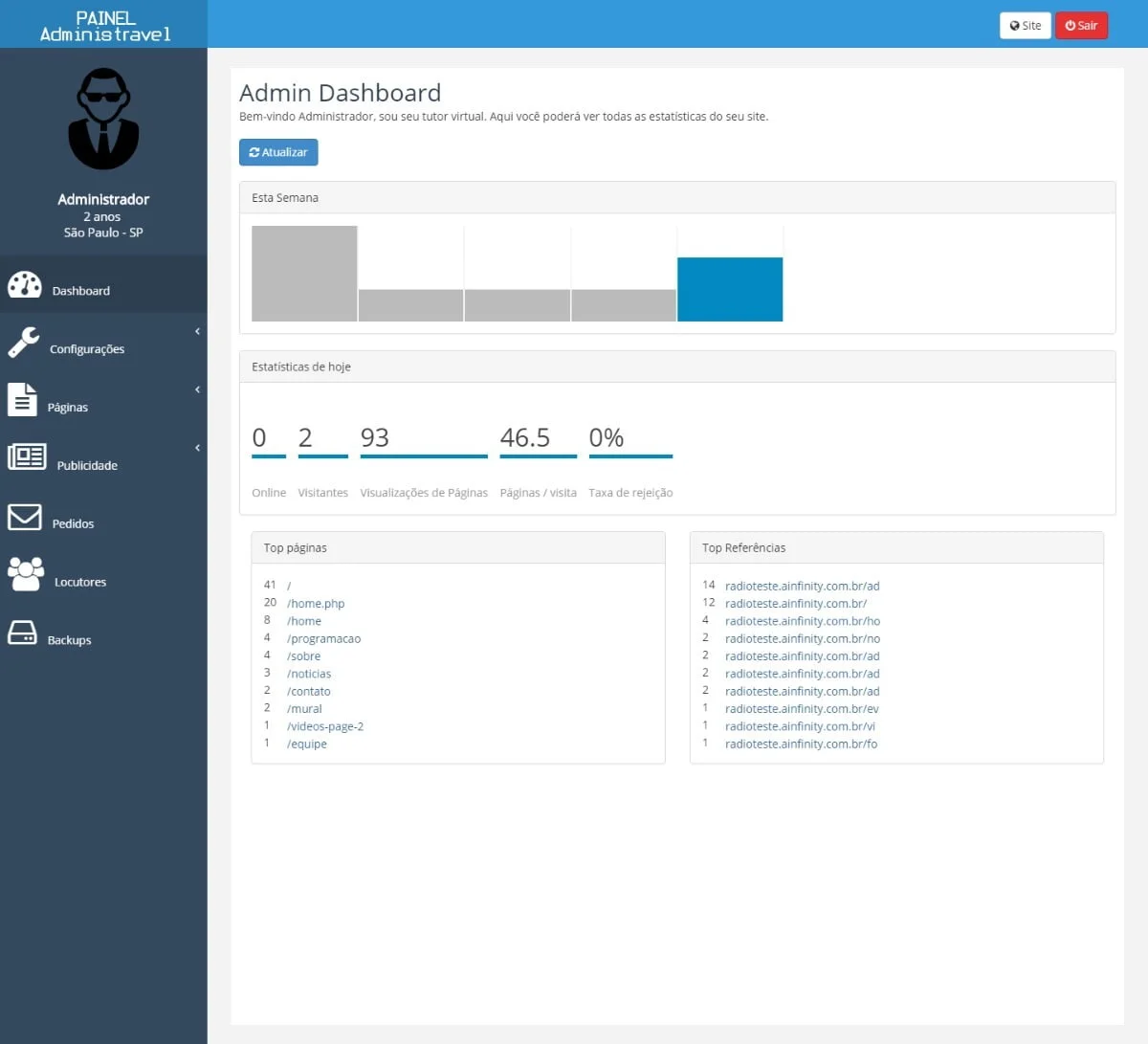This screenshot has width=1148, height=1044.
Task: Click the Site button in header
Action: pyautogui.click(x=1025, y=26)
